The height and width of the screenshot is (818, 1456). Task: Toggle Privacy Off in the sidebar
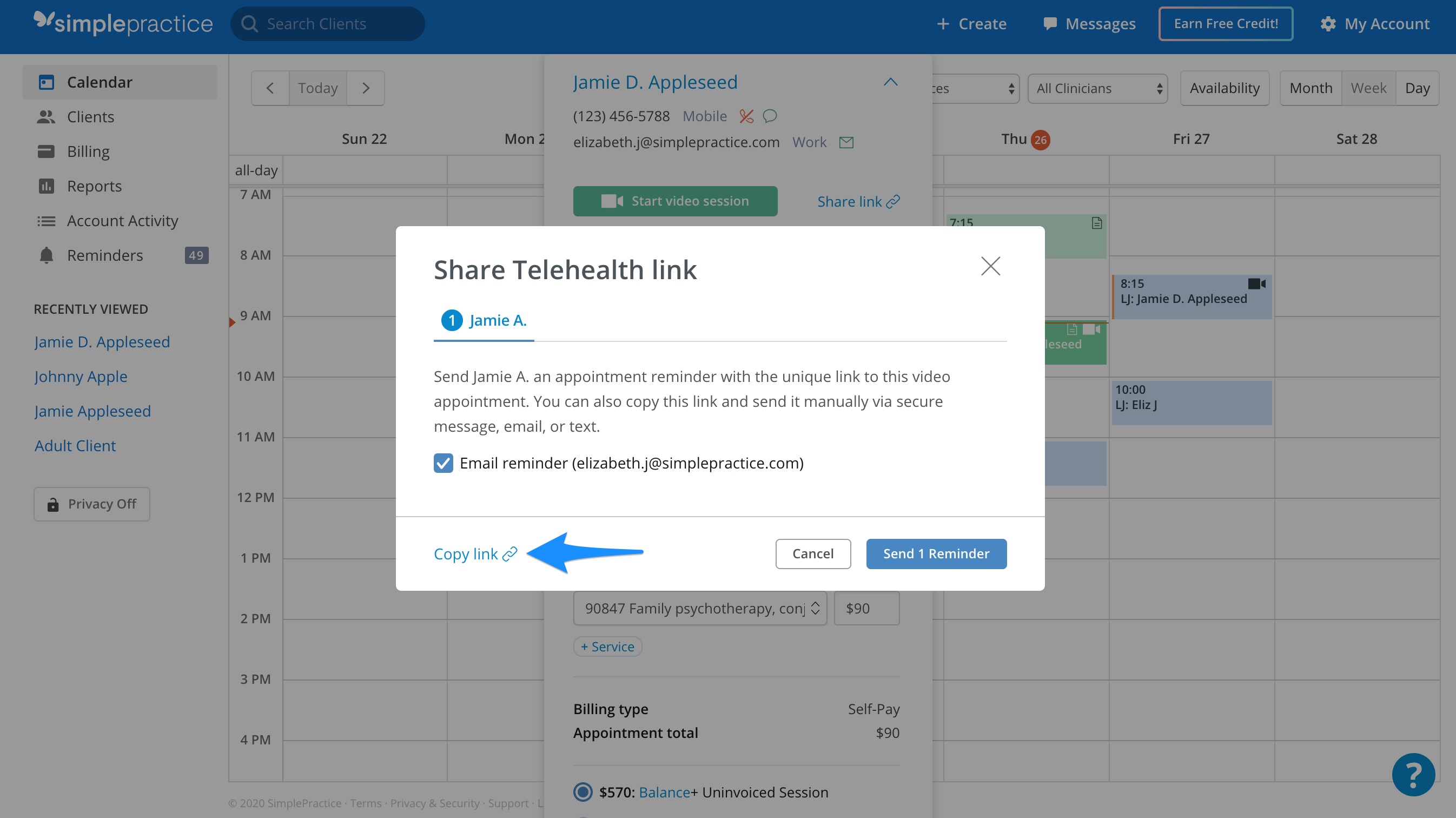pyautogui.click(x=91, y=504)
